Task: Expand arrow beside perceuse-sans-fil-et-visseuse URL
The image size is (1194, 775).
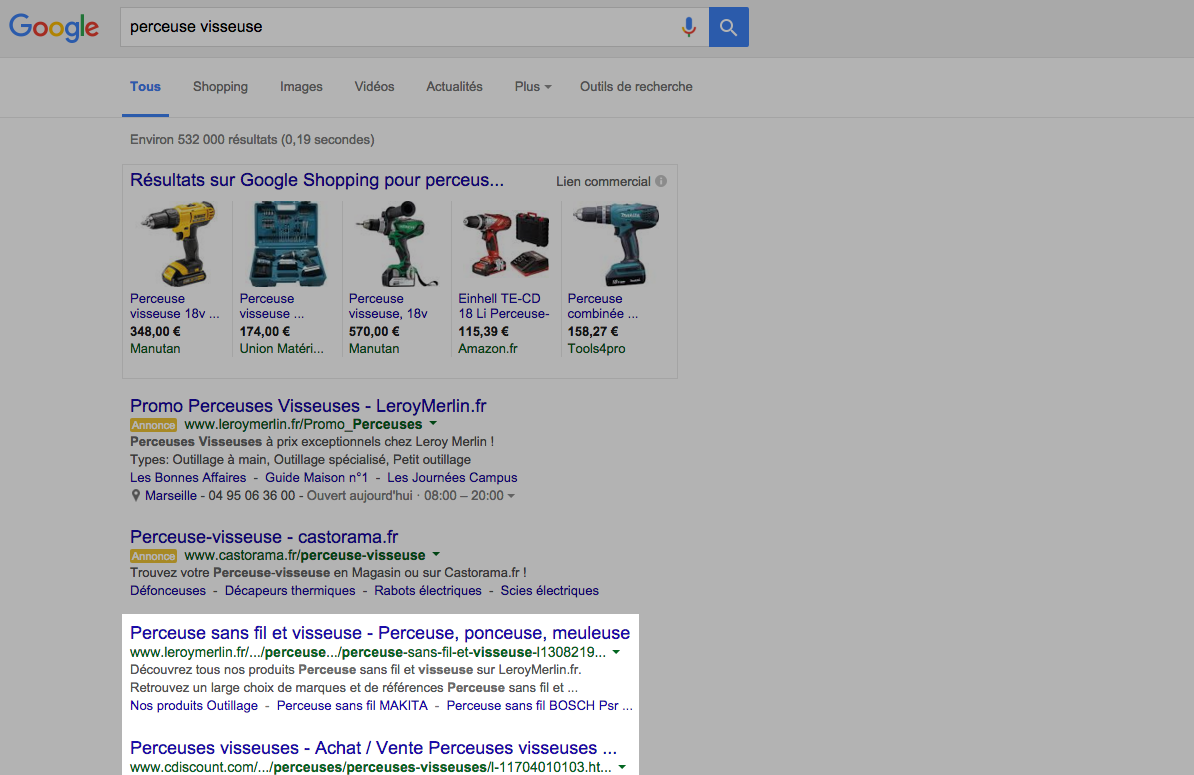Action: tap(616, 652)
